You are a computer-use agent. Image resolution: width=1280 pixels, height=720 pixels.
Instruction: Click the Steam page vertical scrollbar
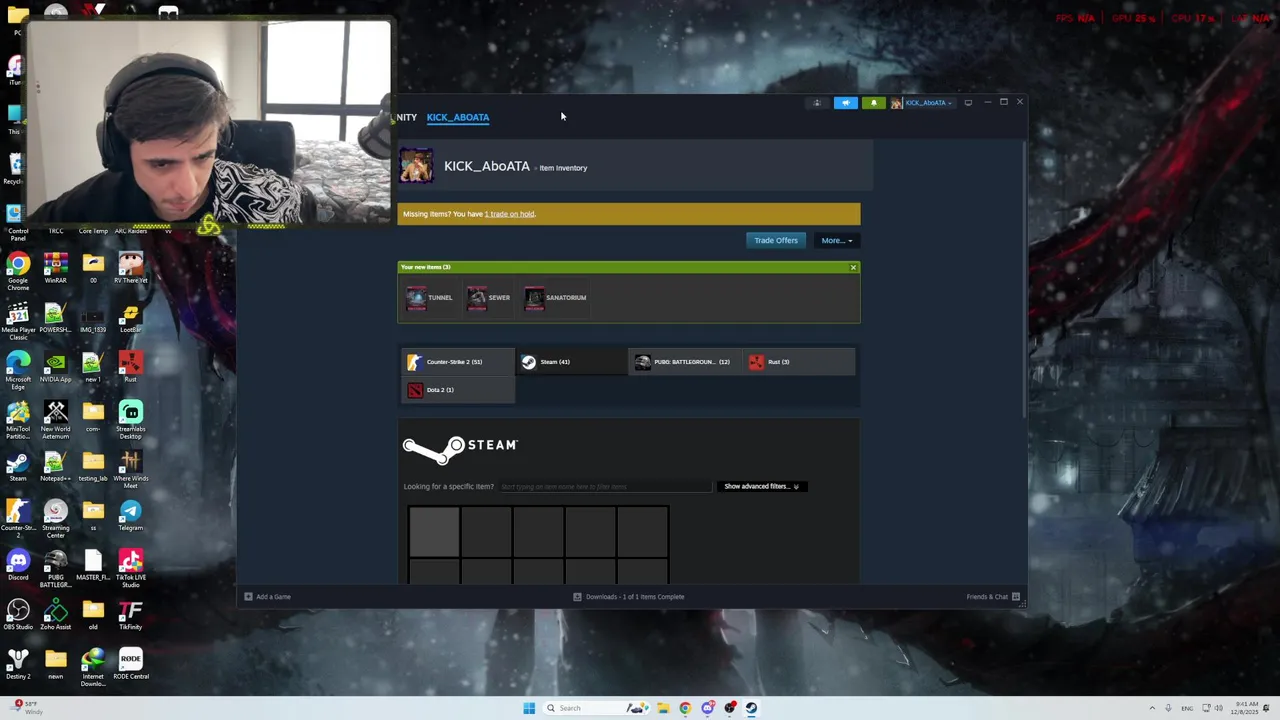[1024, 280]
